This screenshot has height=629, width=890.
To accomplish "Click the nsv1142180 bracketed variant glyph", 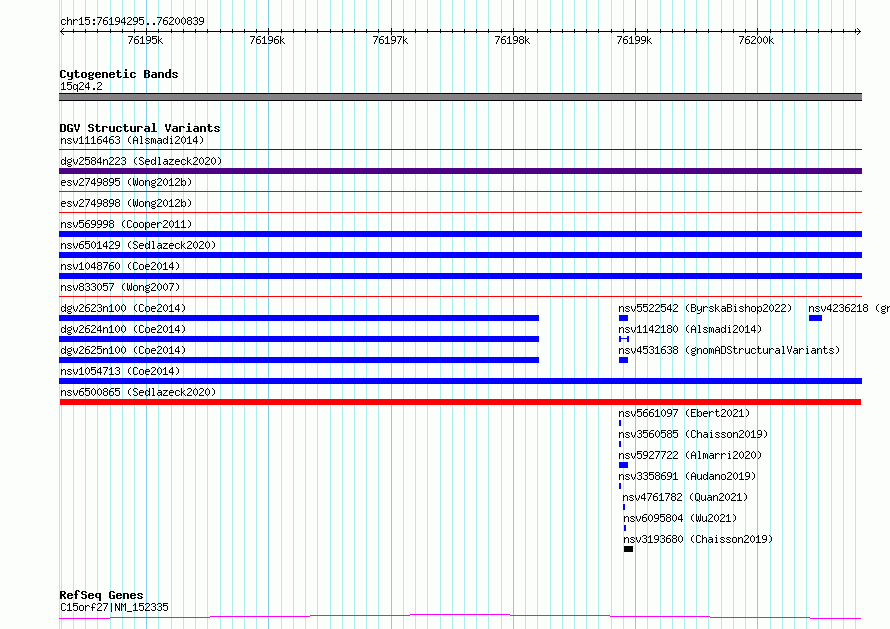I will (x=624, y=339).
